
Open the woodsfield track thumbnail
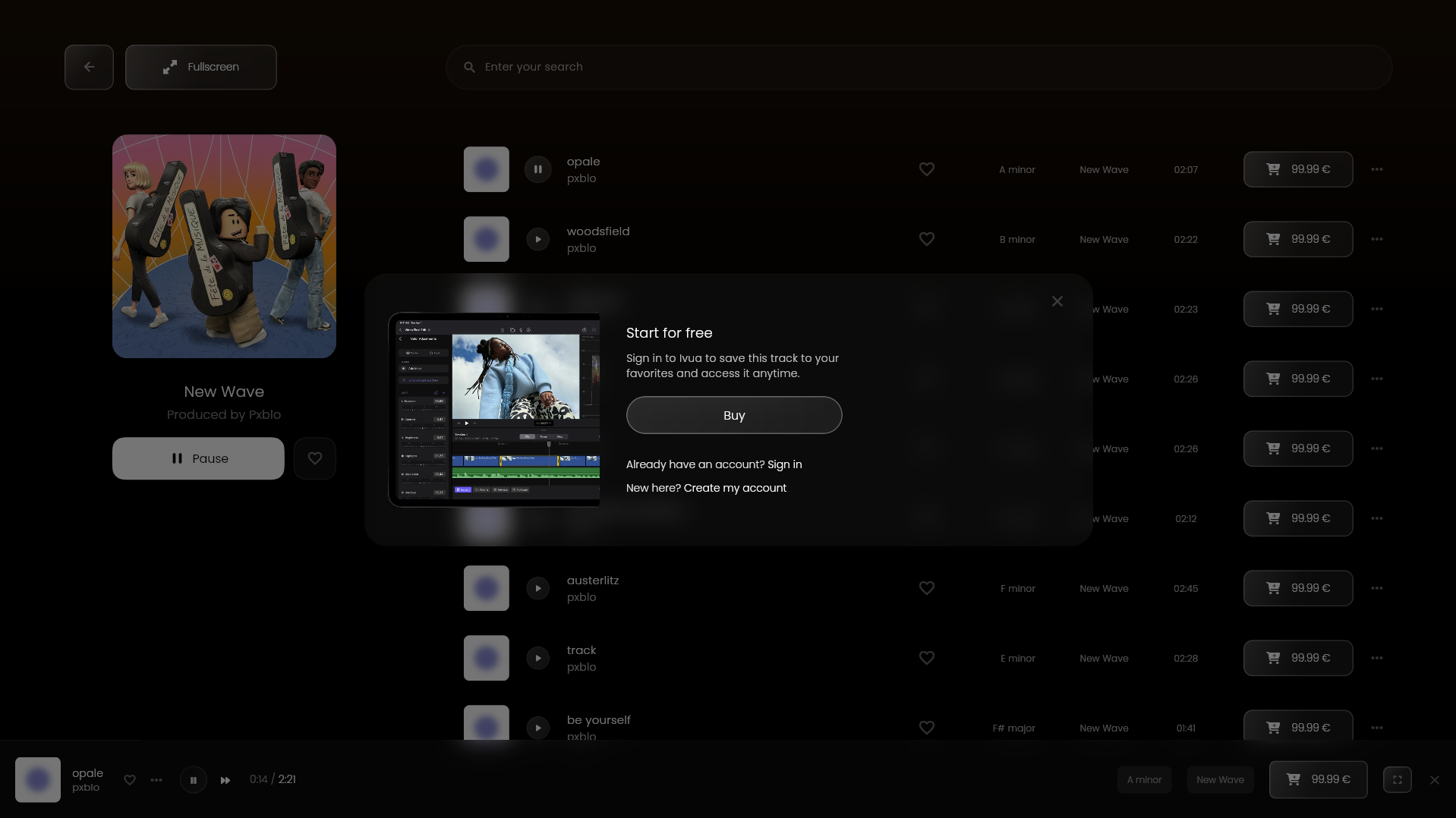point(487,239)
